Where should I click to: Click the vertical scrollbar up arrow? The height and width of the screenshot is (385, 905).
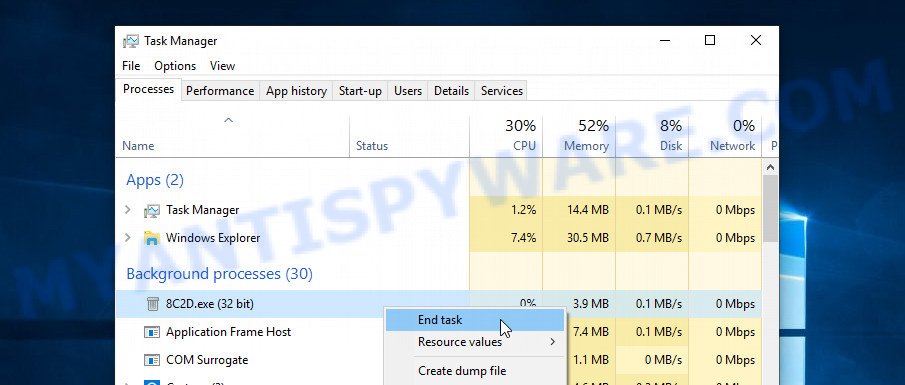tap(770, 167)
